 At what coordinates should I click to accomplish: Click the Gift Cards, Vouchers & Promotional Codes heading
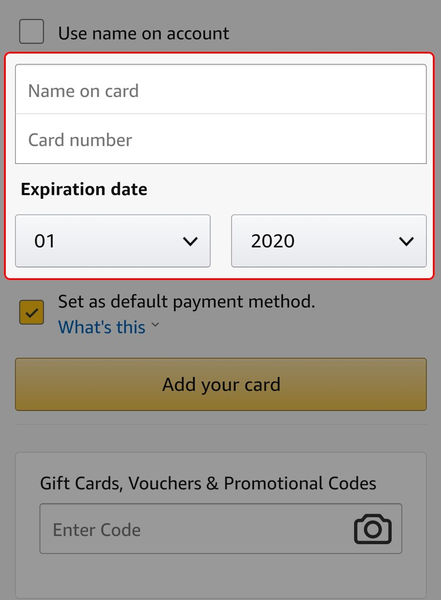coord(208,483)
